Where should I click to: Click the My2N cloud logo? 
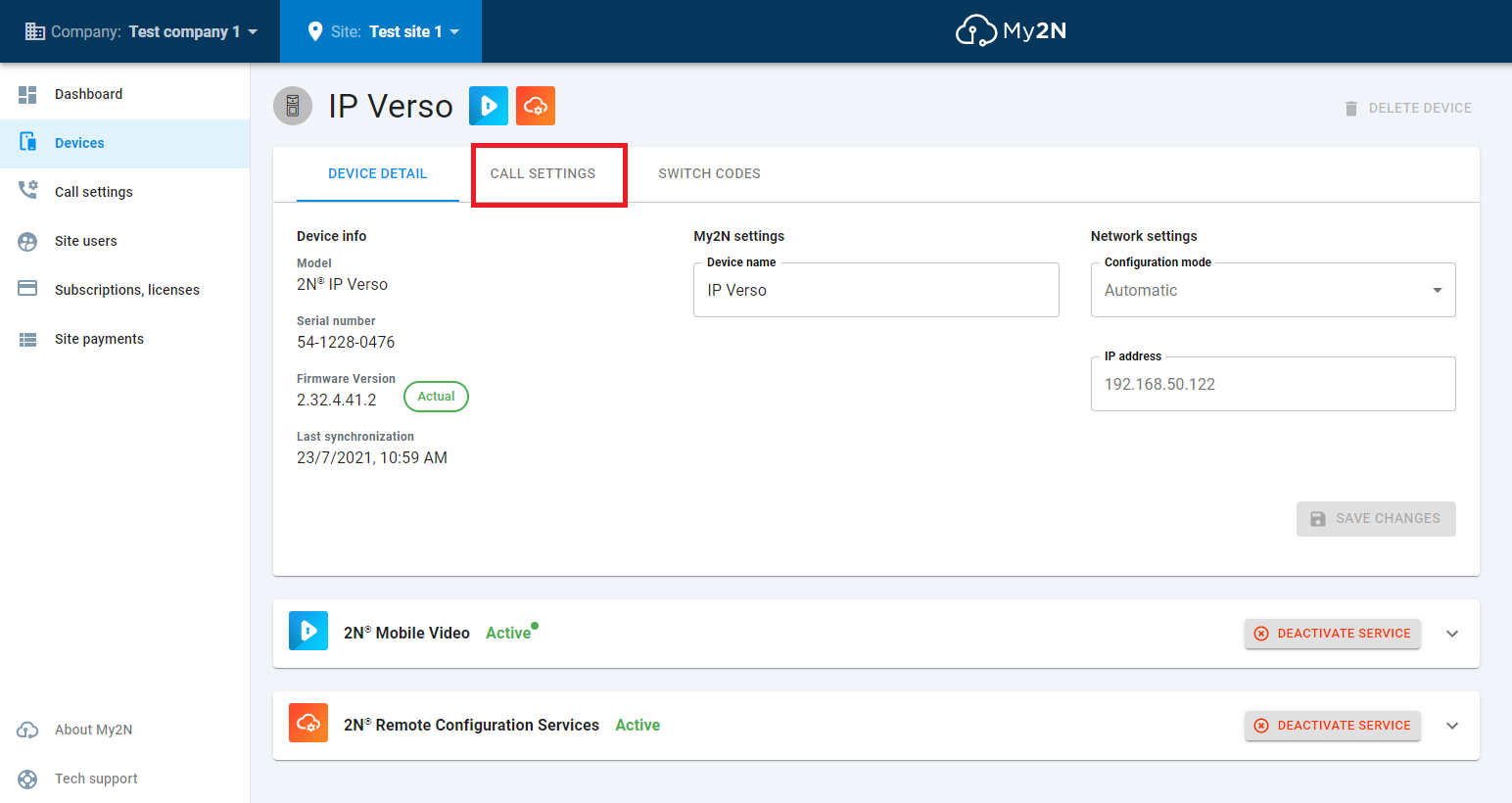[1010, 30]
